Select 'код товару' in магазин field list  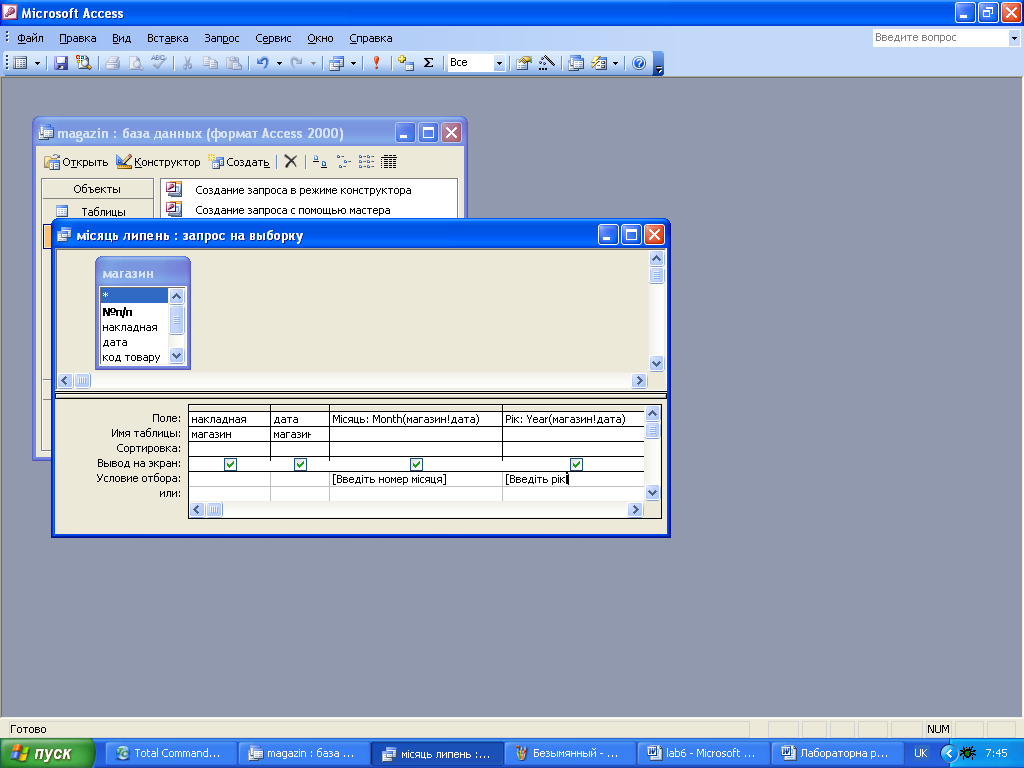pos(134,357)
